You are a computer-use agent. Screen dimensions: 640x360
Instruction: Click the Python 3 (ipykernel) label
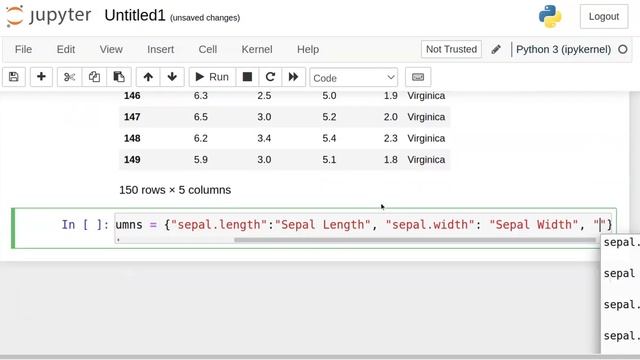[563, 49]
